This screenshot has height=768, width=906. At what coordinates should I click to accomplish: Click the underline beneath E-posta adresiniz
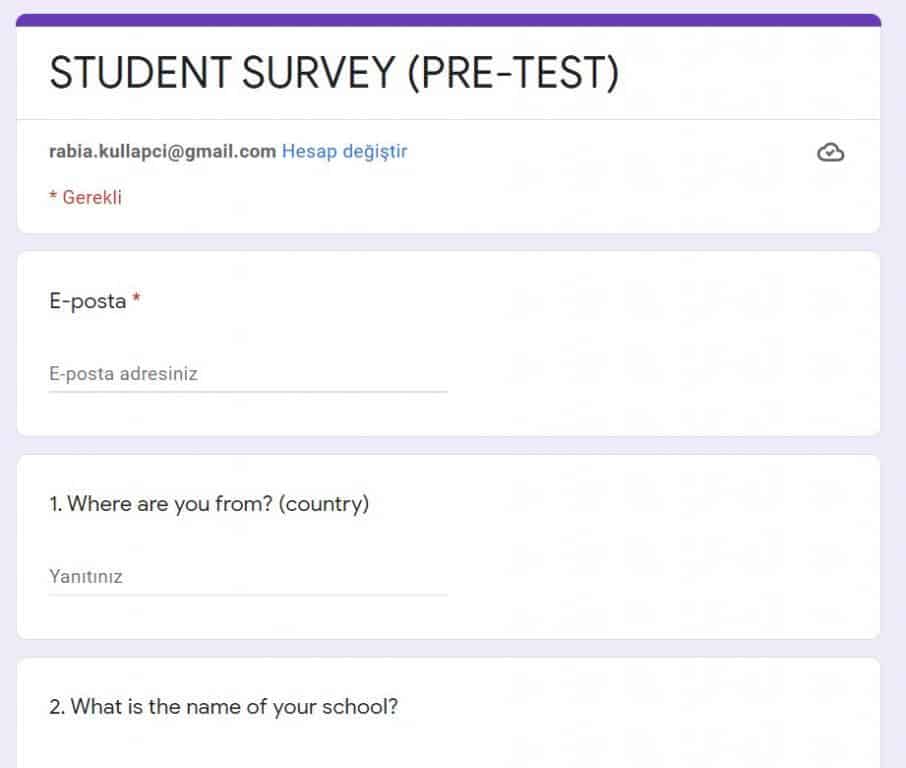[x=247, y=392]
